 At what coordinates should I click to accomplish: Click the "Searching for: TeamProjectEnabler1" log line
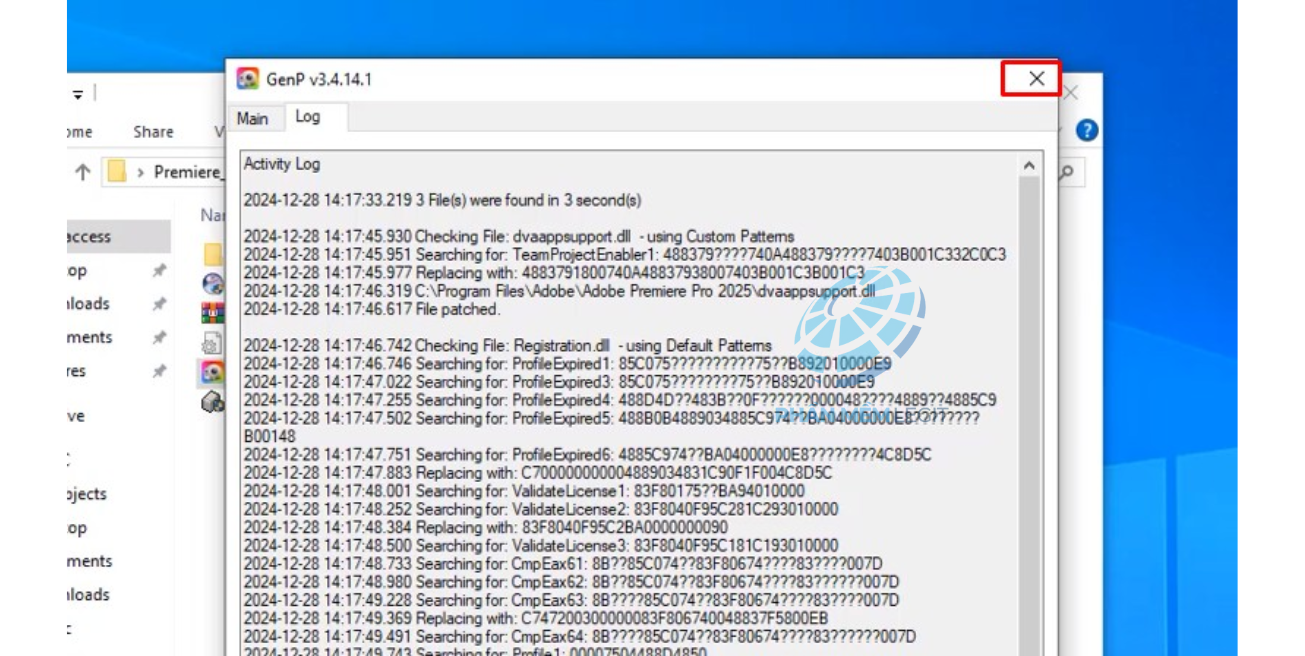tap(625, 255)
